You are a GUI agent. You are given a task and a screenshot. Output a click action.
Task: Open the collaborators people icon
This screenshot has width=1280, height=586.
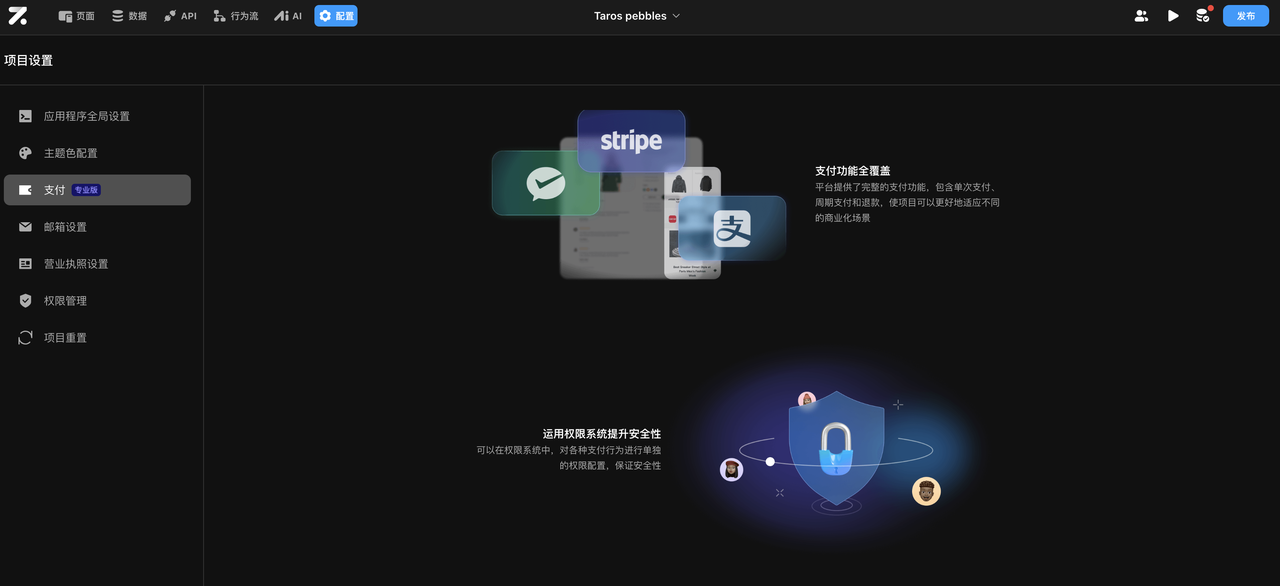tap(1141, 16)
